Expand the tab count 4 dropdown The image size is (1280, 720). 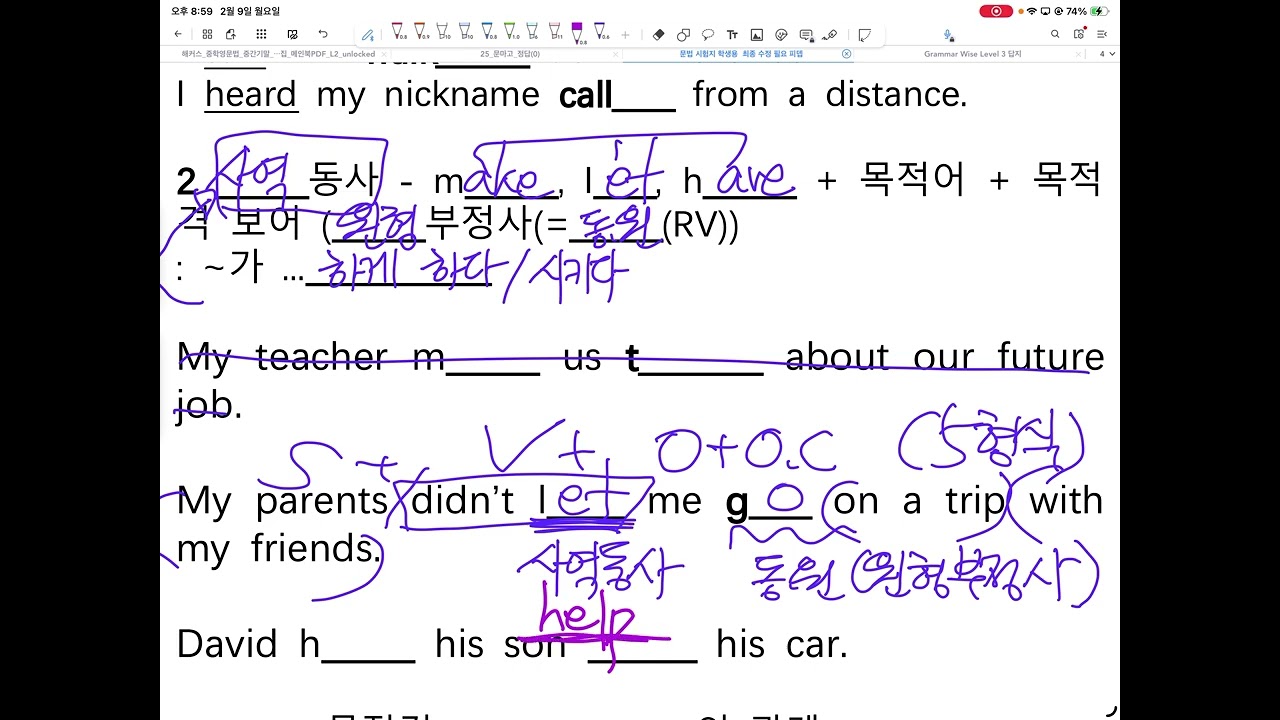[1105, 54]
